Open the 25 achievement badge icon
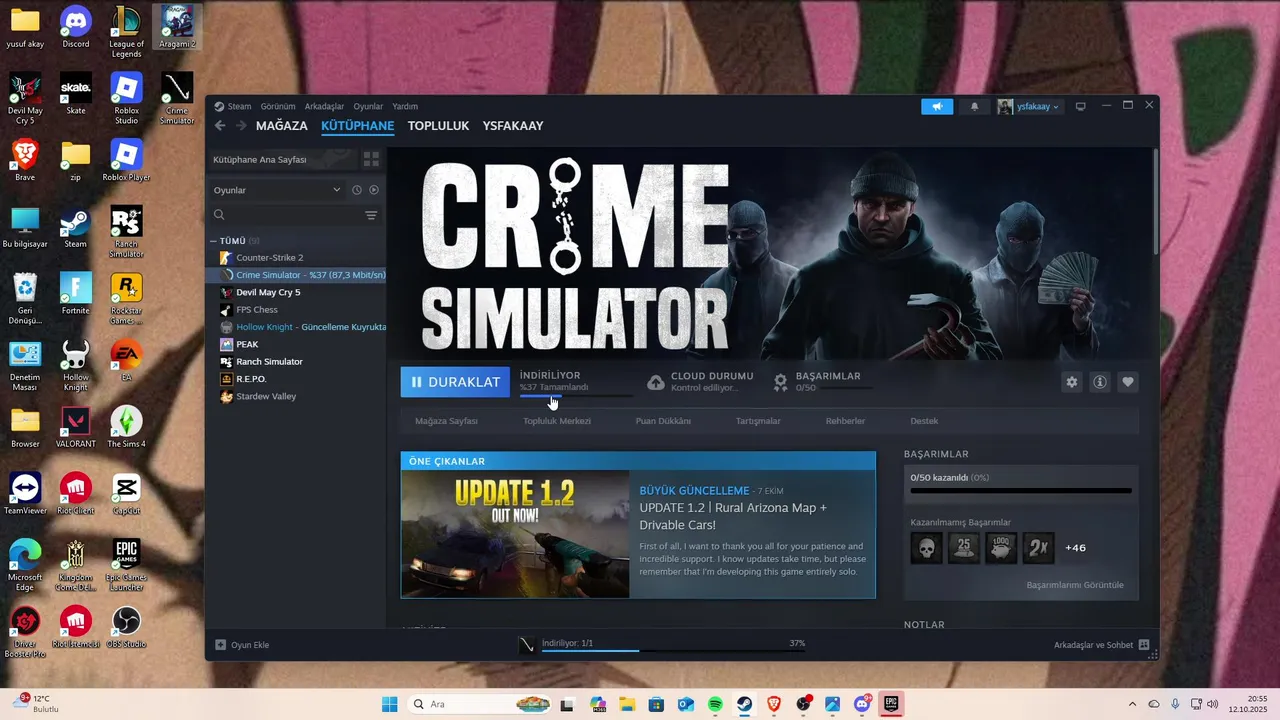 (x=964, y=547)
